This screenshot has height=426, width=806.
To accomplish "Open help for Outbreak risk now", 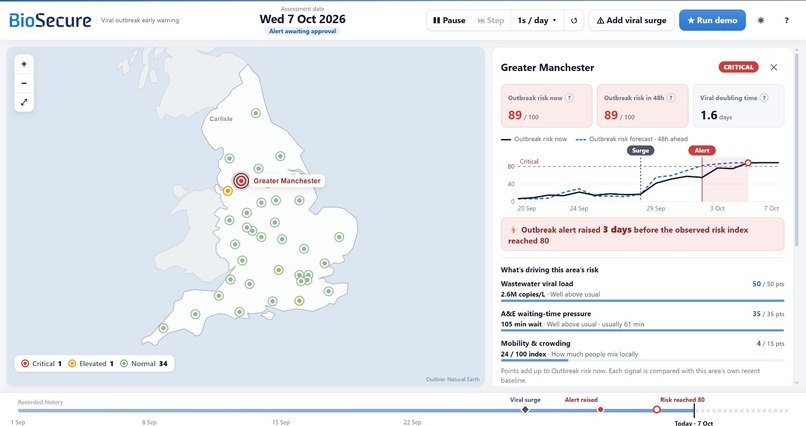I will coord(569,98).
